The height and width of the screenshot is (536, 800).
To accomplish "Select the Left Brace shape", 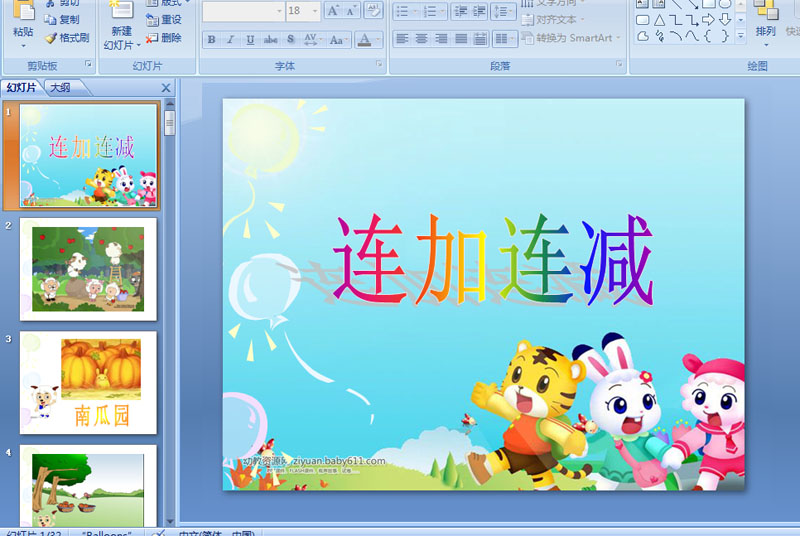I will pos(708,36).
